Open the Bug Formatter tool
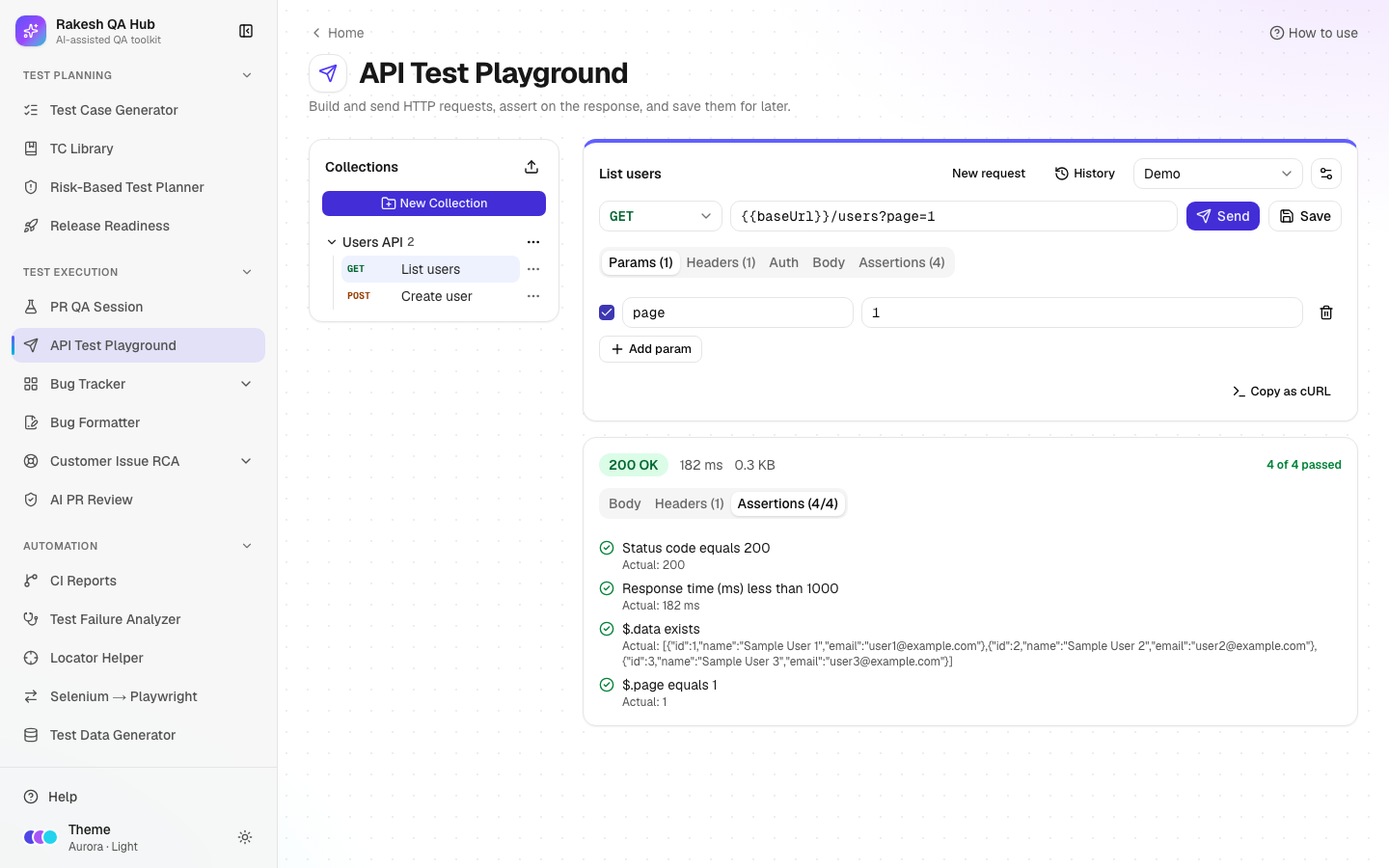 (138, 422)
